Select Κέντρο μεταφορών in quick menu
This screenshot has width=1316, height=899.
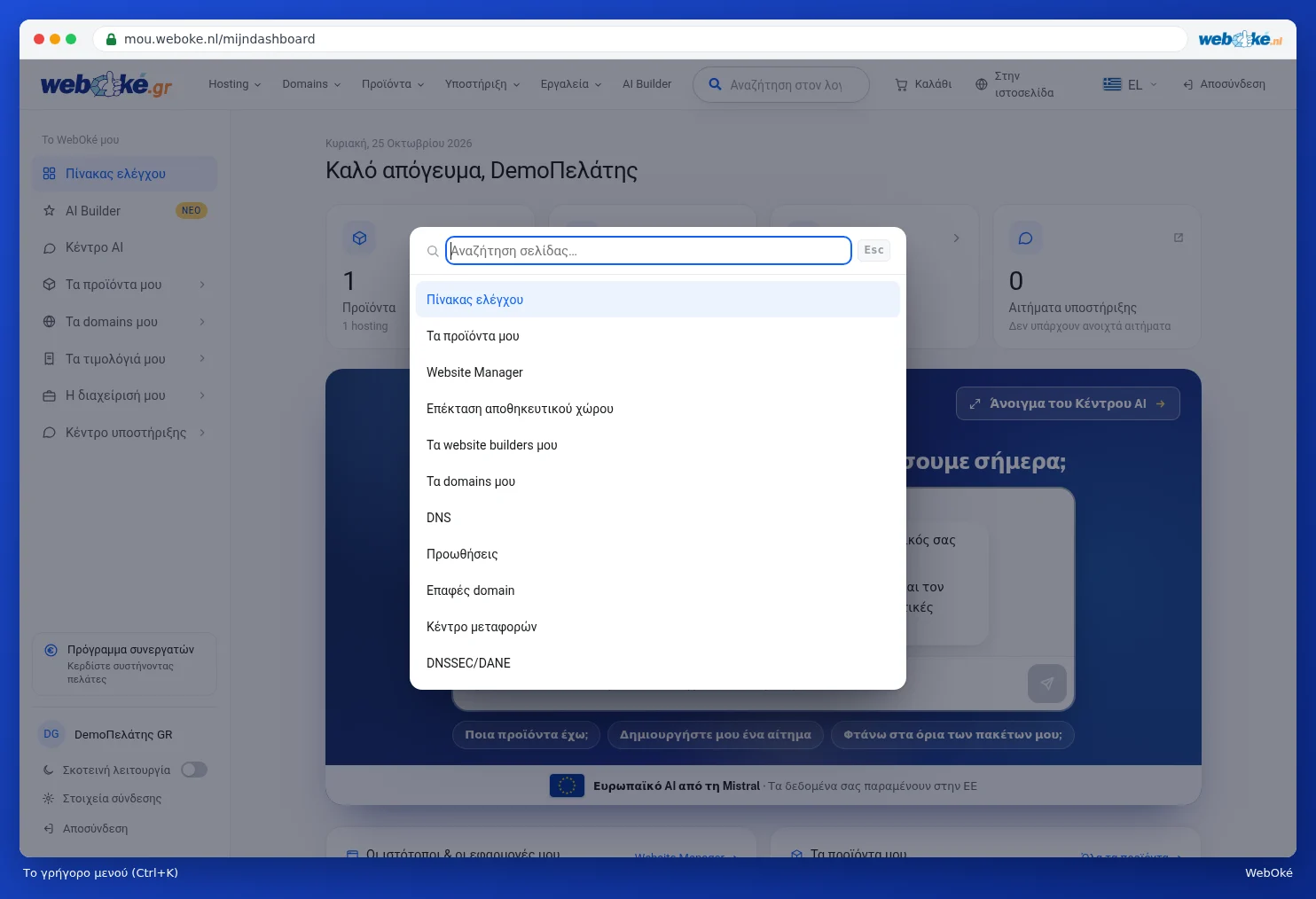(658, 627)
